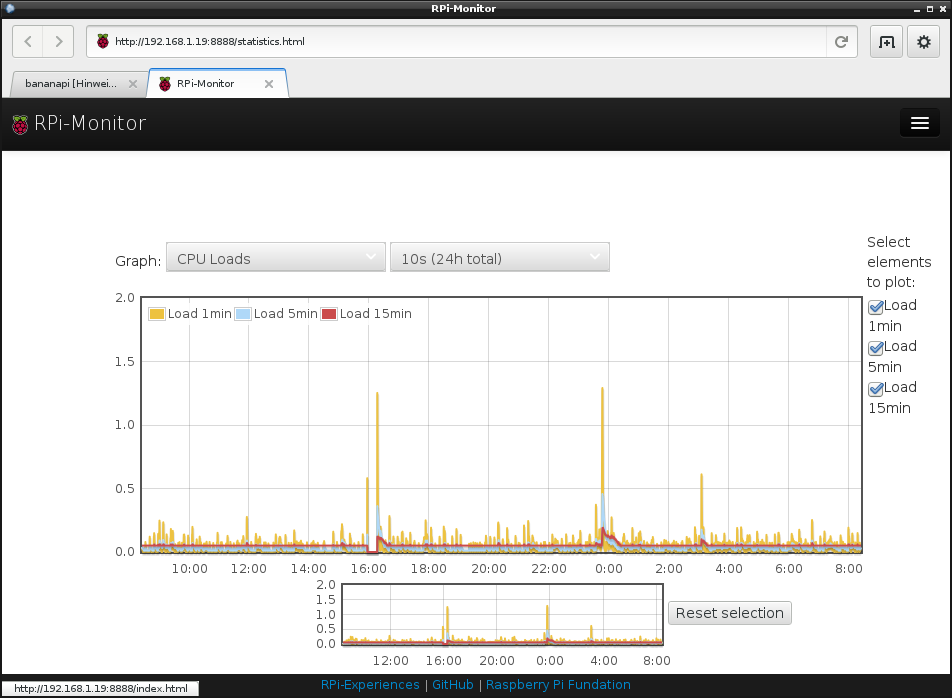Click the red Load 15min legend swatch
952x698 pixels.
coord(329,314)
